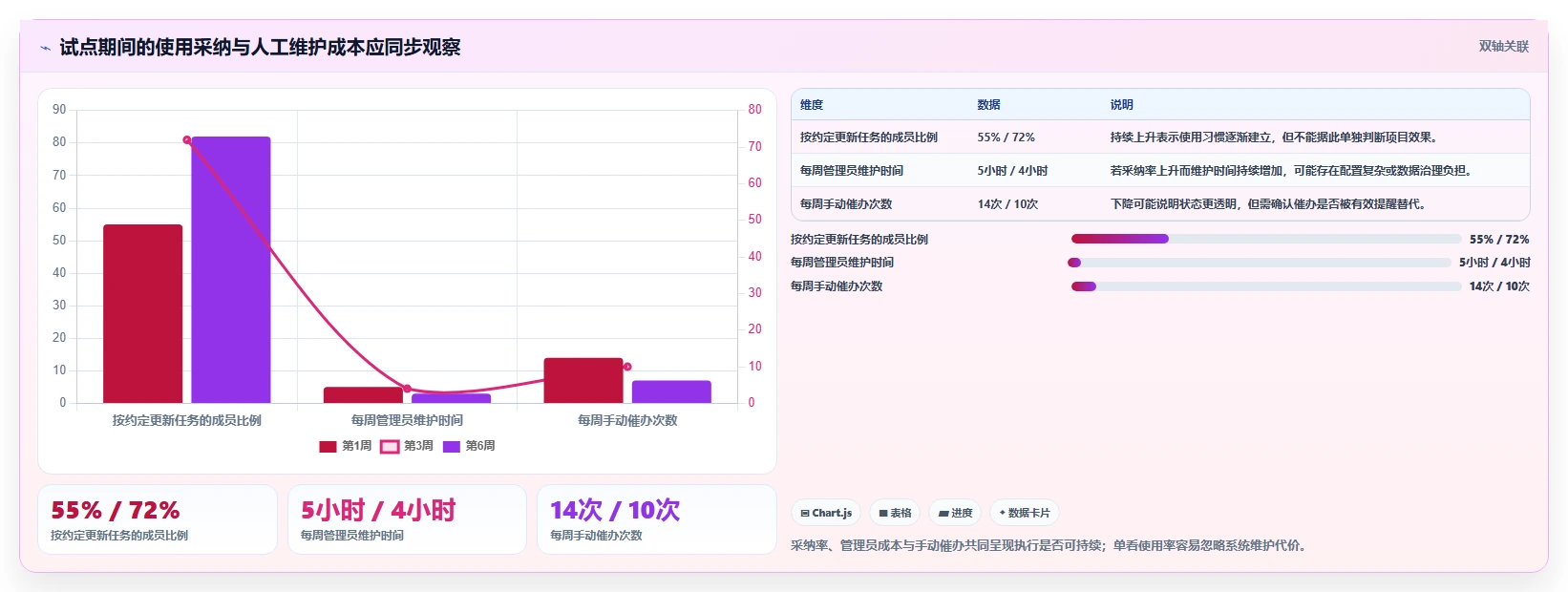Select the 进度 tag chip
This screenshot has width=1568, height=592.
955,513
